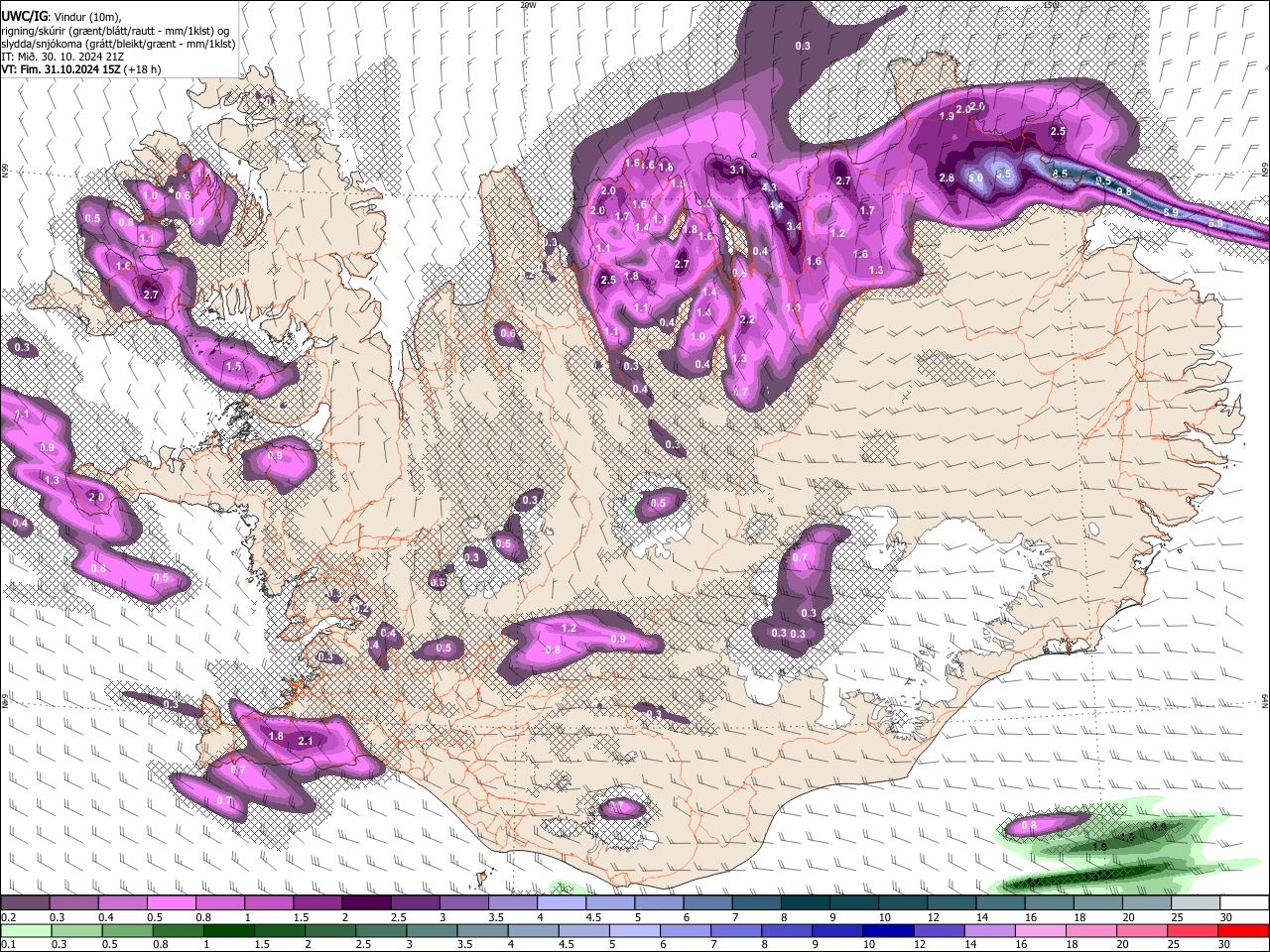Click the 3.4 precipitation value on the map
The image size is (1270, 952).
click(x=794, y=226)
